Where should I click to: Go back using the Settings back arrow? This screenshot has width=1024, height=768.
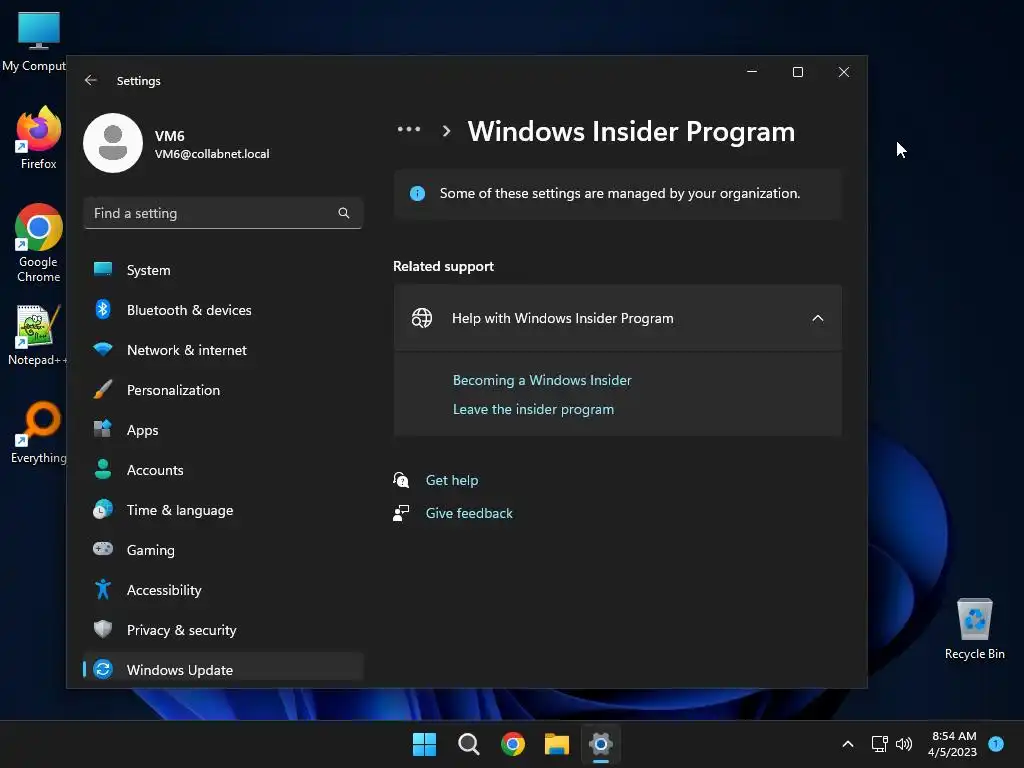91,80
